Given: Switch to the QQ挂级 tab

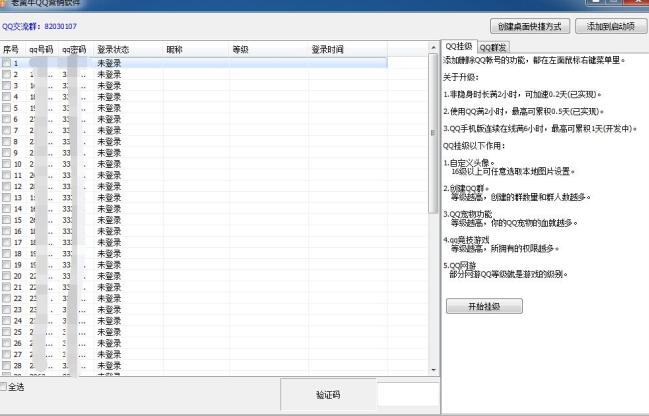Looking at the screenshot, I should pyautogui.click(x=459, y=46).
